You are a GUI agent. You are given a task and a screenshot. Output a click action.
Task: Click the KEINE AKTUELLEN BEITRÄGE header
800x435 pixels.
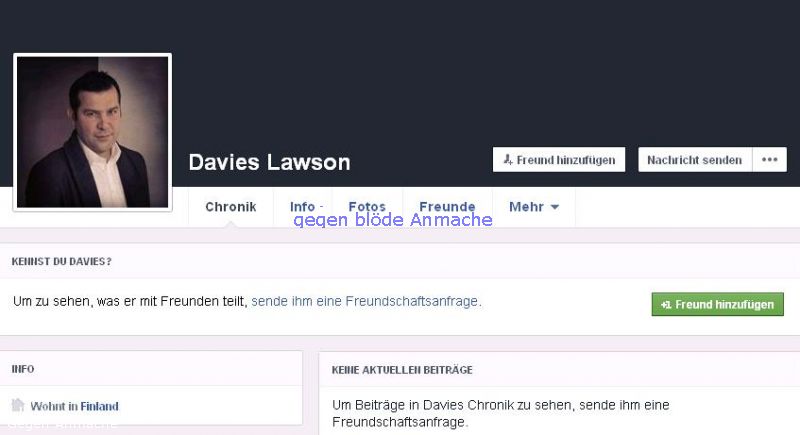click(x=402, y=370)
